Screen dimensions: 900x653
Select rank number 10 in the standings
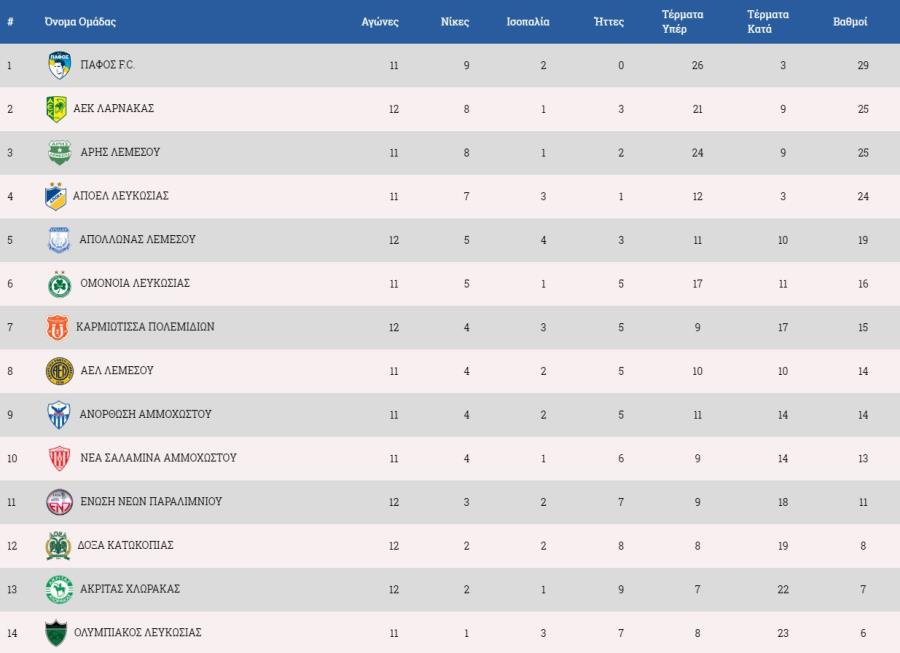(12, 458)
